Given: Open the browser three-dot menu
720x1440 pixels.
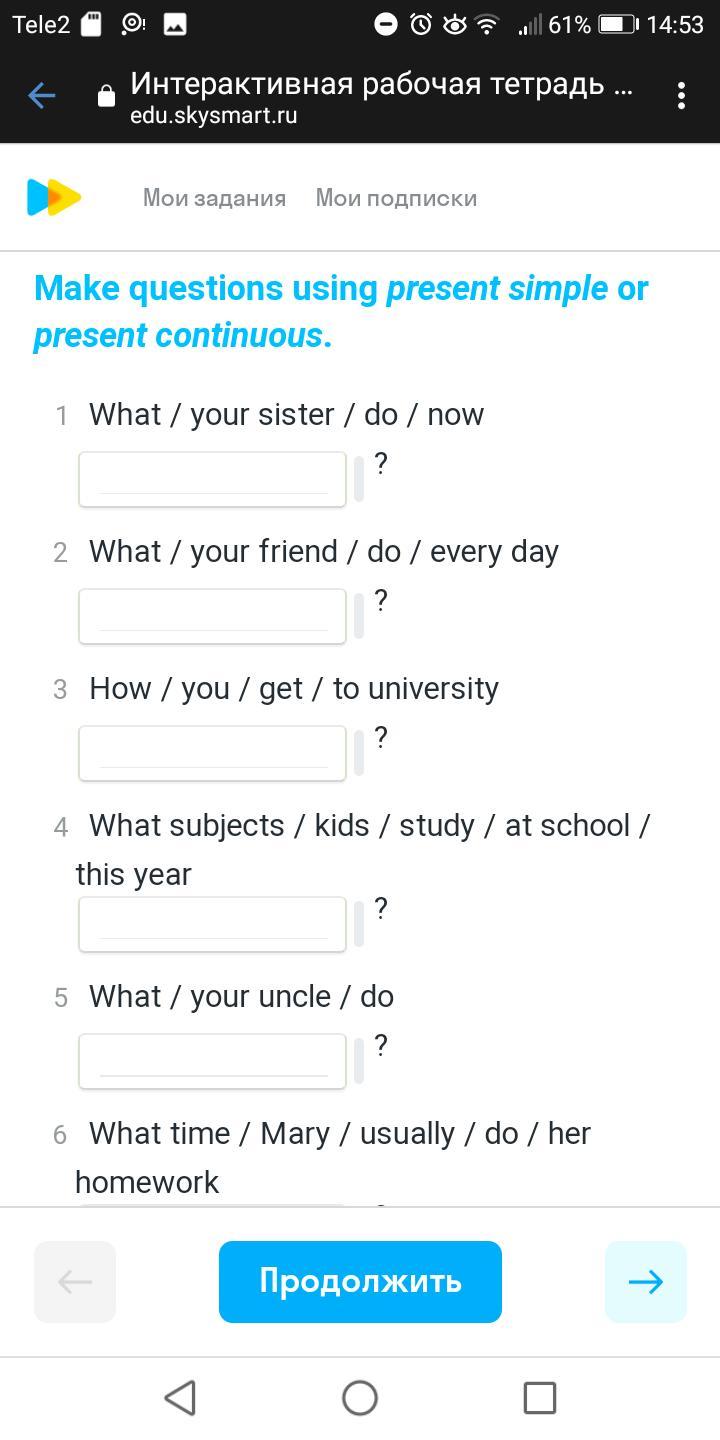Looking at the screenshot, I should 681,96.
